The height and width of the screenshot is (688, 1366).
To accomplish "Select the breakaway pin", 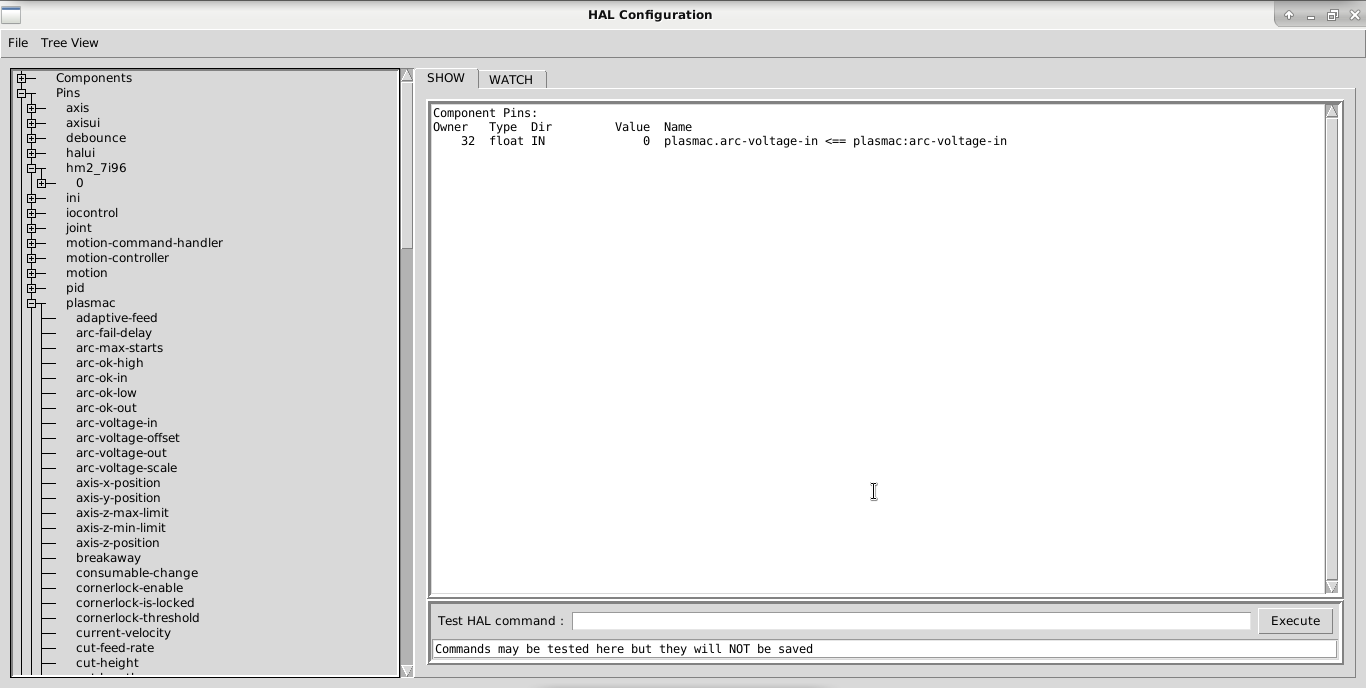I will [x=108, y=558].
